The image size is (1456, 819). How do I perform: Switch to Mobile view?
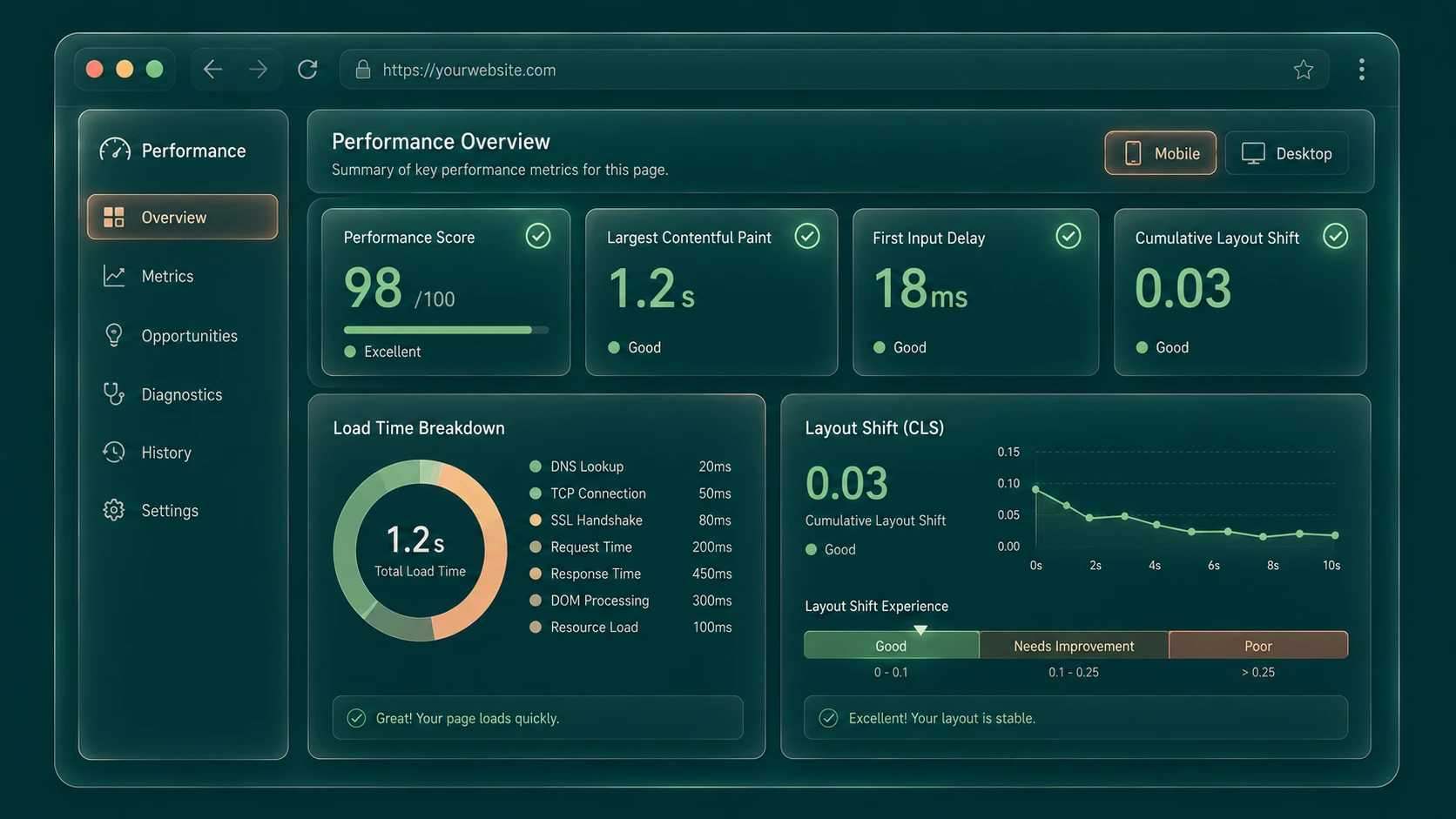(x=1161, y=153)
